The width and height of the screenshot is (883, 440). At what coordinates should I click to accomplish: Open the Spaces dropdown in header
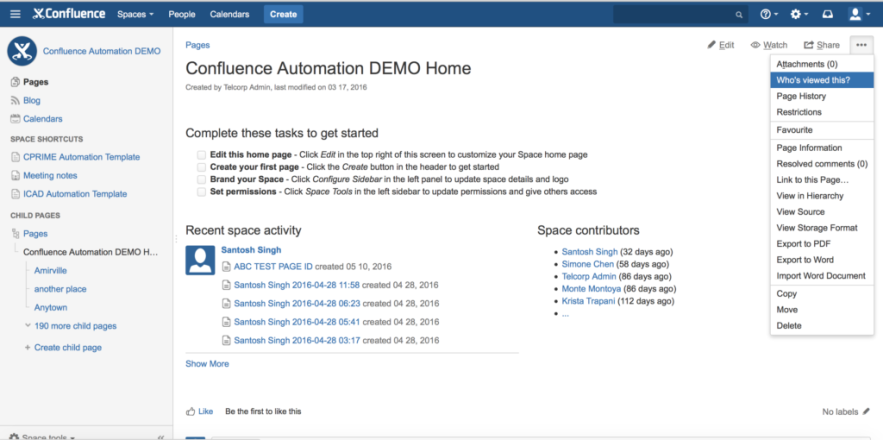coord(135,15)
